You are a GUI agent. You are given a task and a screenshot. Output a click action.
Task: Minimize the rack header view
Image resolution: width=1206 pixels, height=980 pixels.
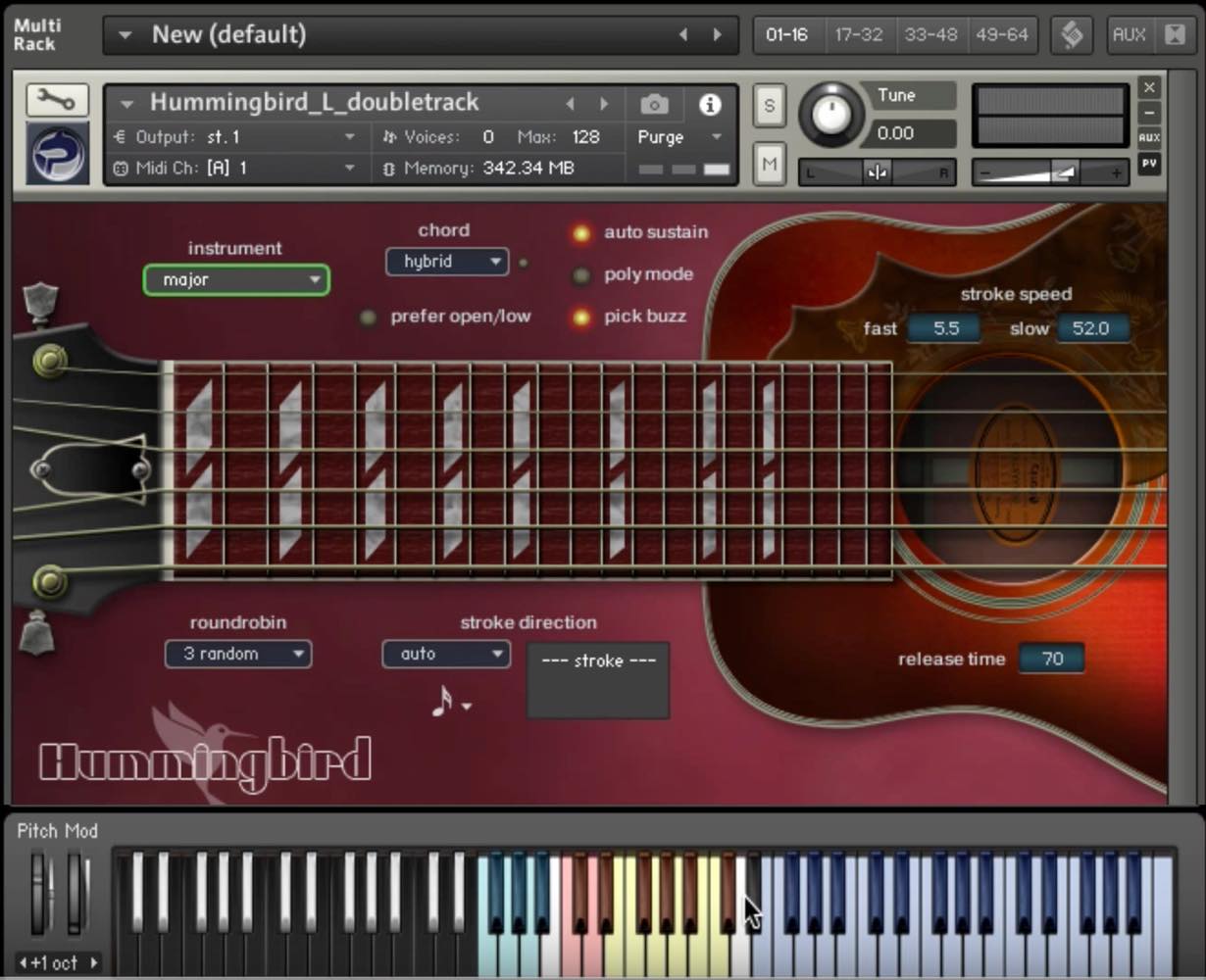[x=1175, y=35]
